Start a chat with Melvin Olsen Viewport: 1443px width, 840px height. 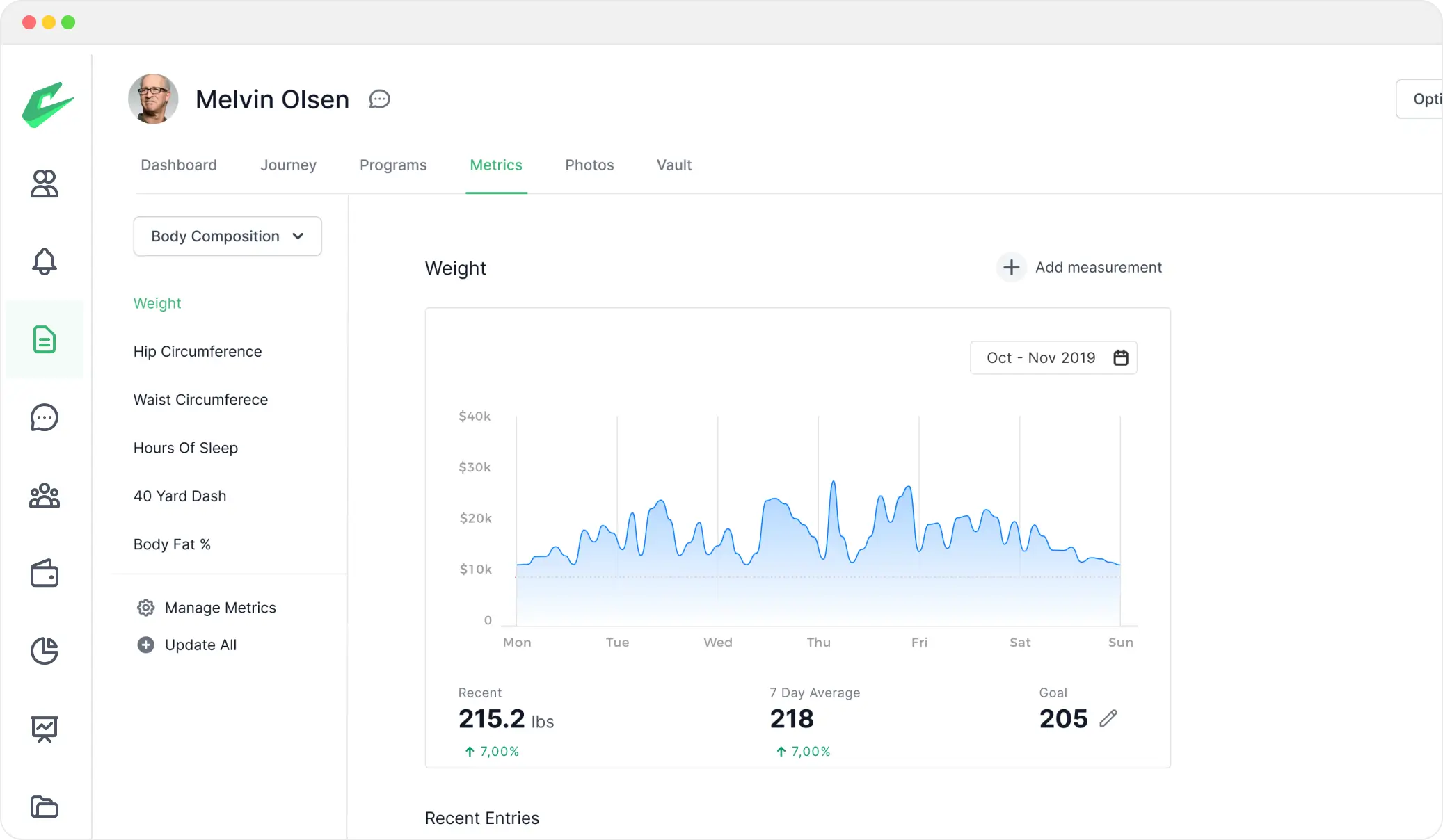click(x=379, y=99)
